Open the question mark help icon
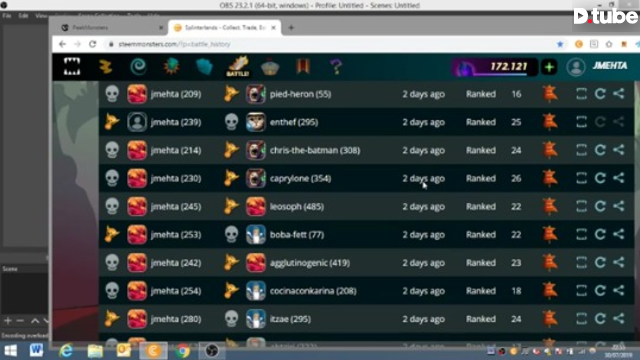 336,67
